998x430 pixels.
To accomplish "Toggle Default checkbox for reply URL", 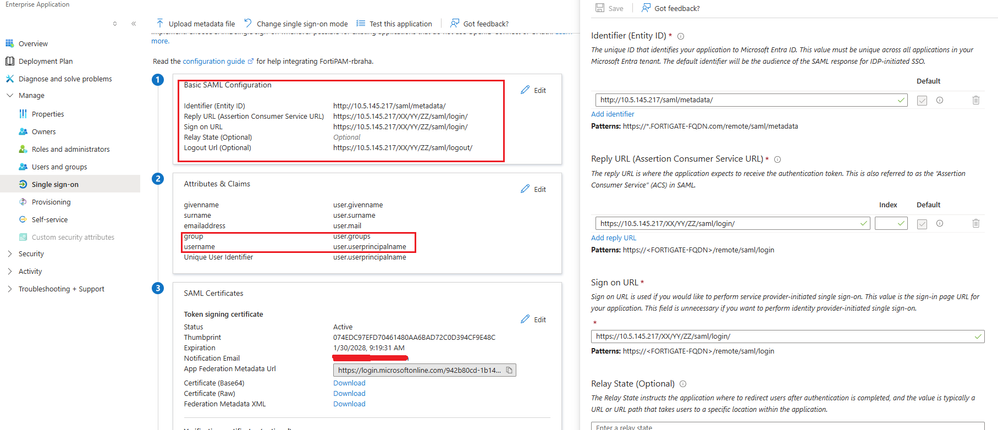I will click(922, 223).
